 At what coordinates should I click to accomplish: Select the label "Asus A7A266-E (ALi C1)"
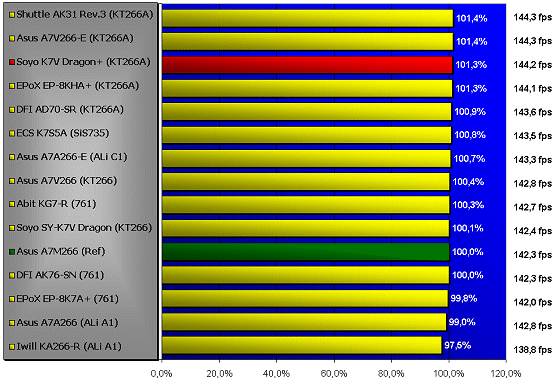(72, 157)
